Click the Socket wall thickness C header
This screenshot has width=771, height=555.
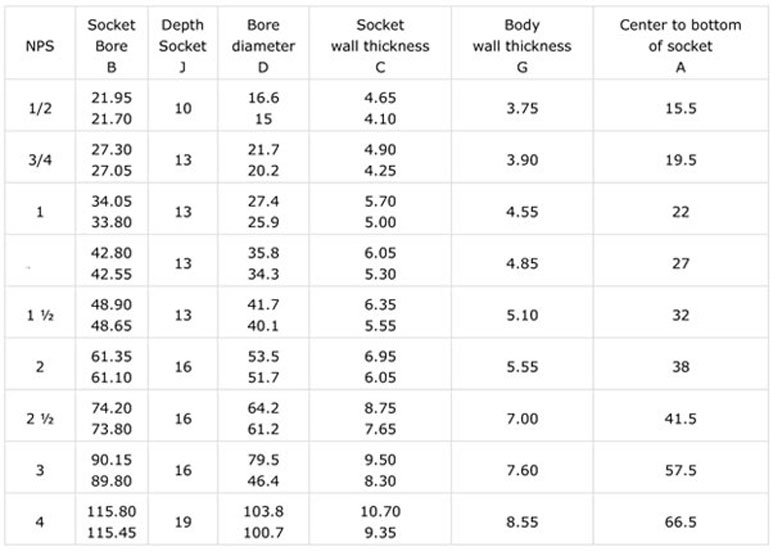click(x=380, y=46)
